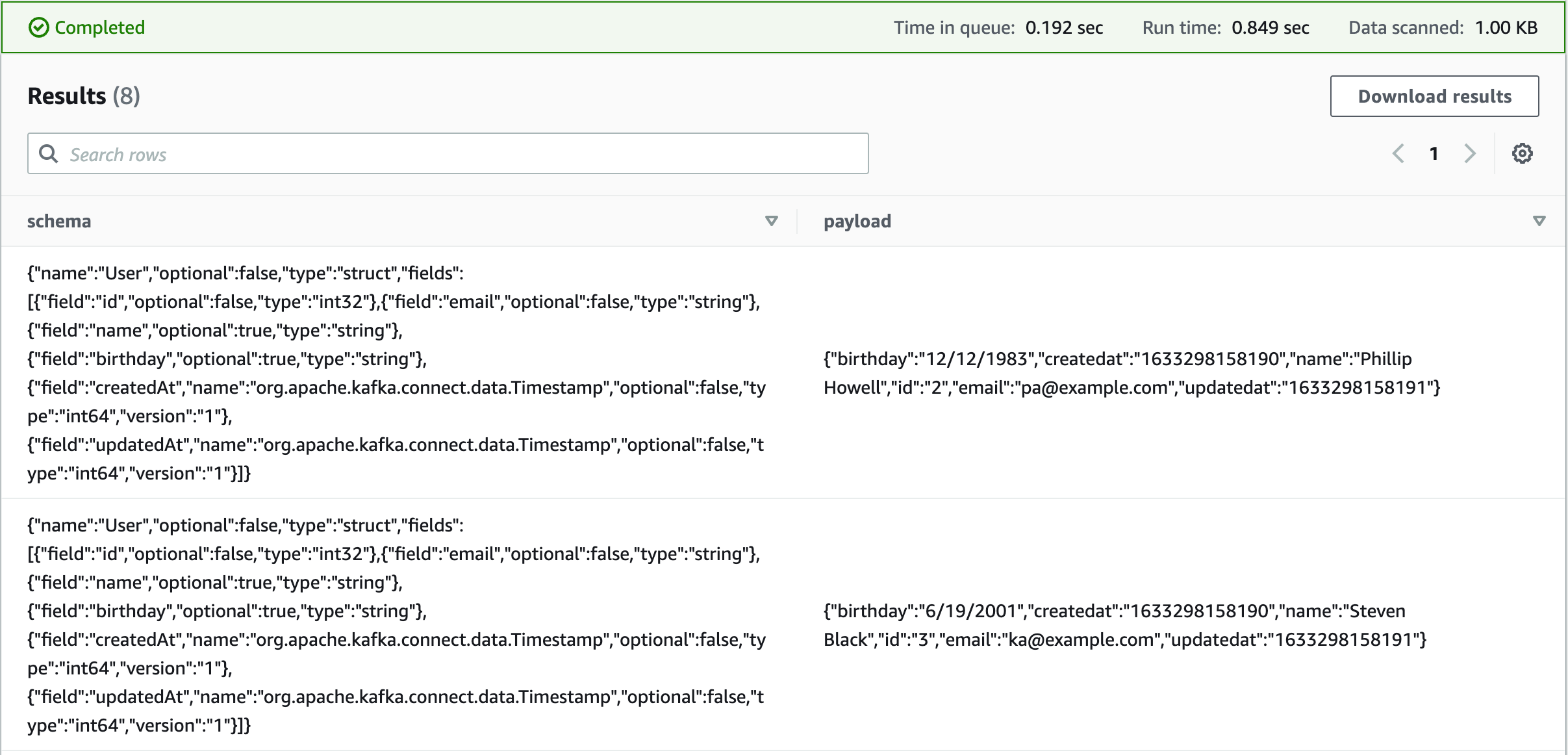Select the Phillip Howell payload cell
The height and width of the screenshot is (755, 1568).
pyautogui.click(x=1130, y=373)
